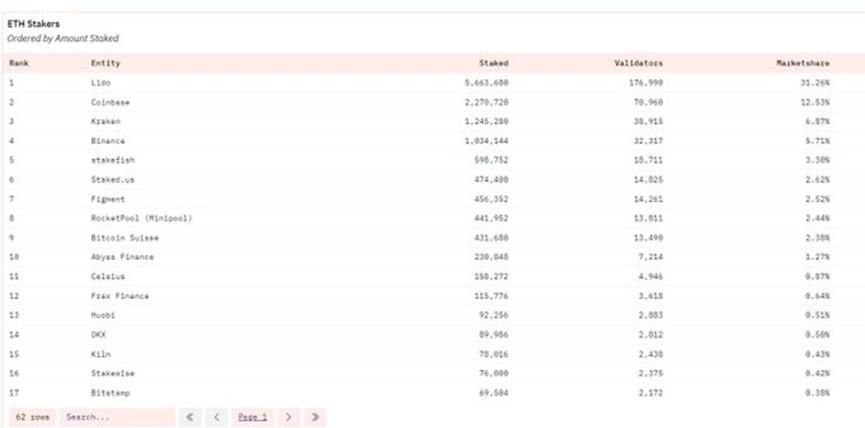Sort by the Entity column header
This screenshot has width=865, height=428.
click(x=105, y=63)
